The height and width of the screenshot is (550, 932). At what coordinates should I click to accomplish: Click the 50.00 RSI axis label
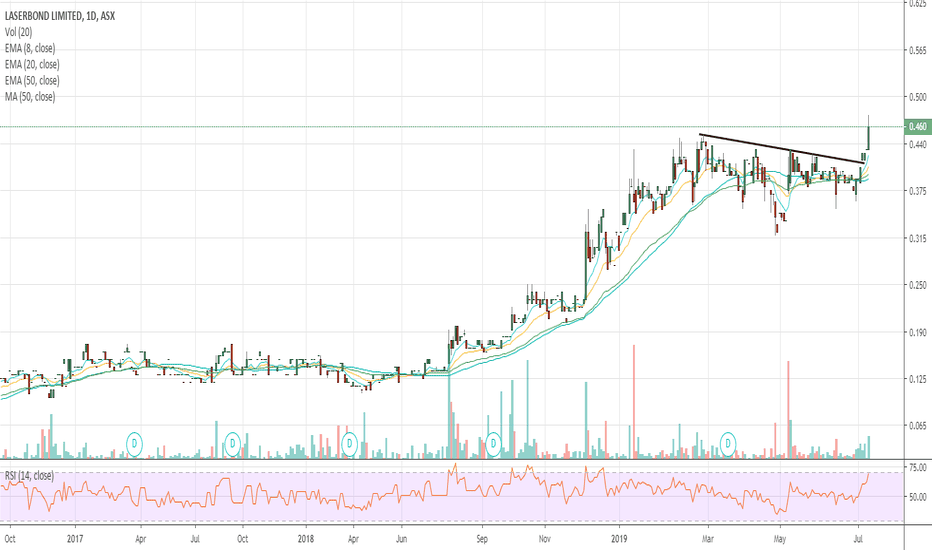(x=918, y=496)
